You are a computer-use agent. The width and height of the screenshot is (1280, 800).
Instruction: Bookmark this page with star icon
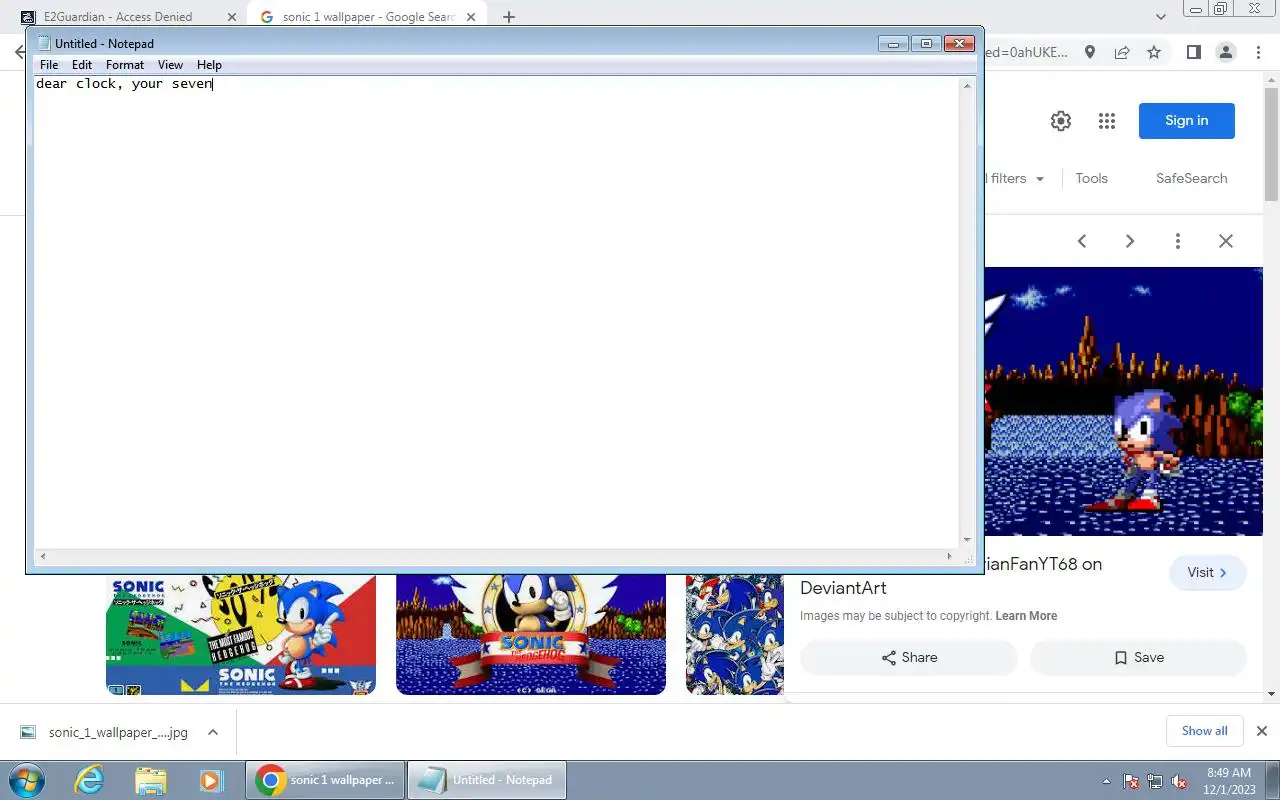(1154, 52)
